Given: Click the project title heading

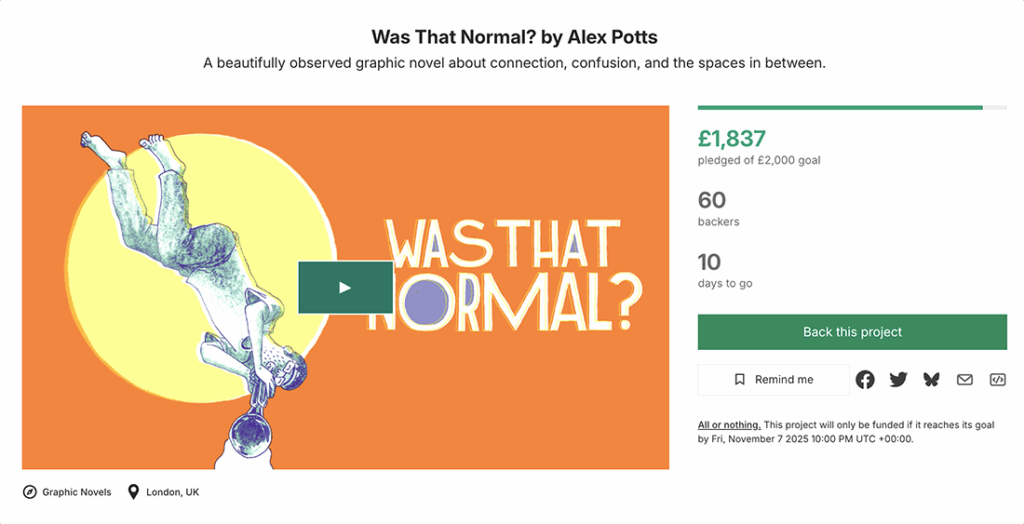Looking at the screenshot, I should 514,37.
